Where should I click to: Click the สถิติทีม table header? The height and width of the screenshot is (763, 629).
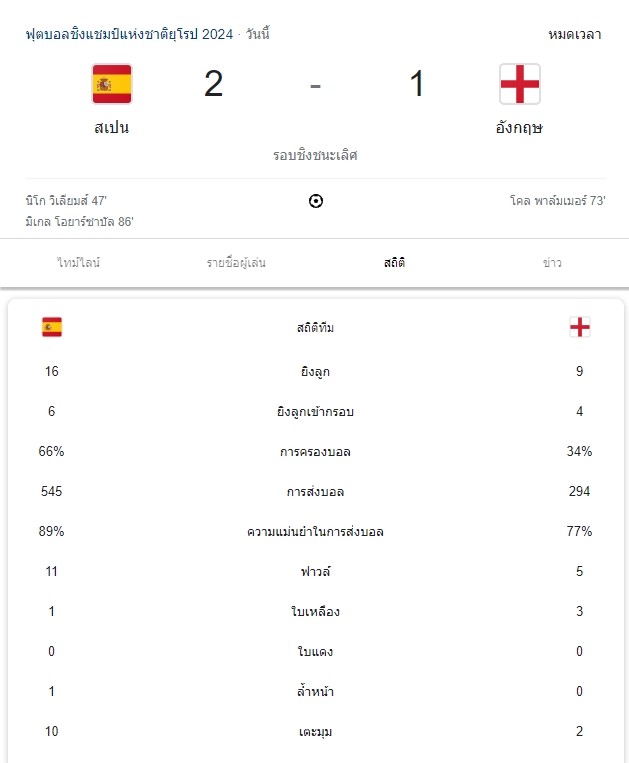(315, 327)
